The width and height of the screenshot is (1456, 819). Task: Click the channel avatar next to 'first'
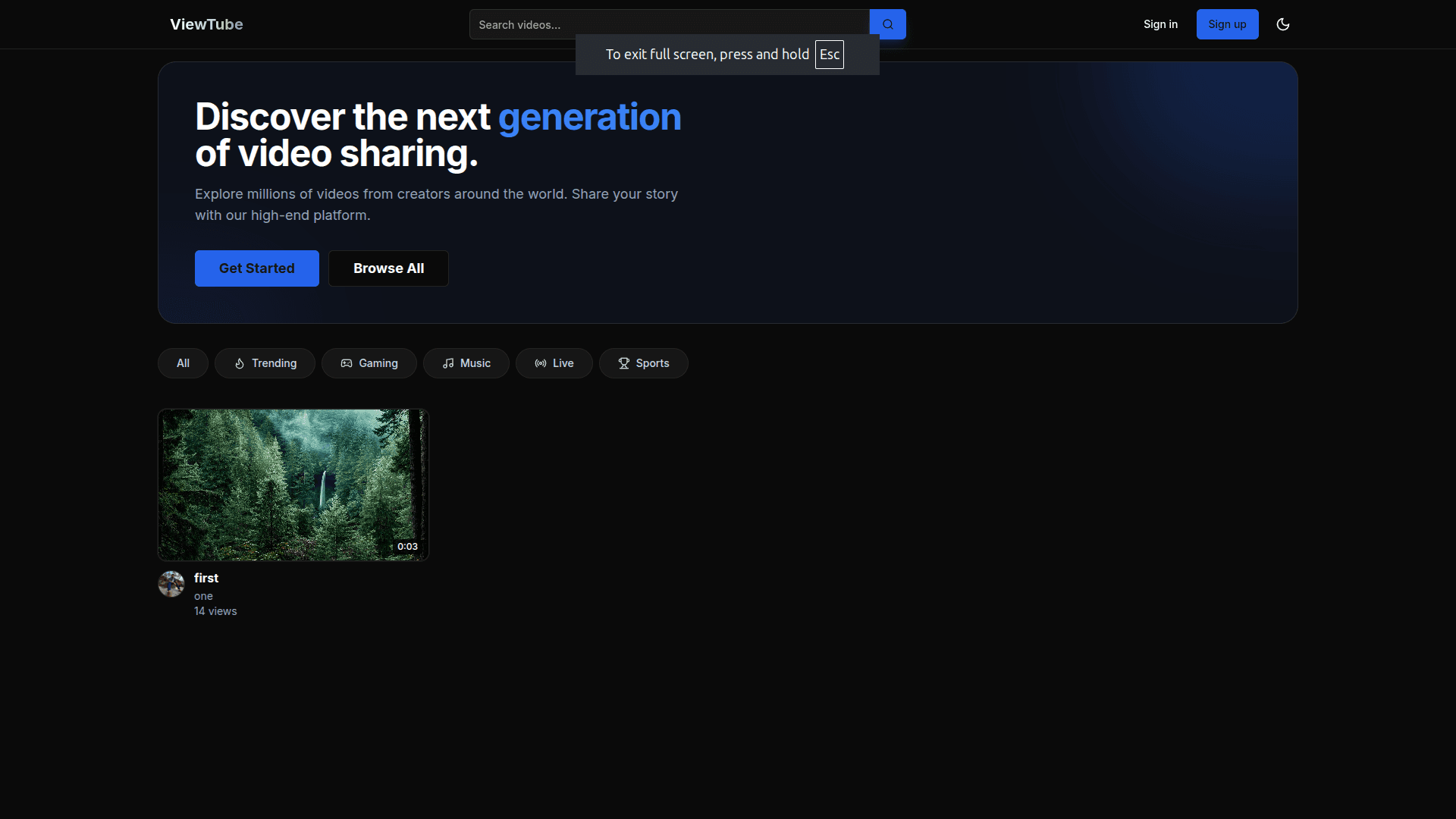click(171, 584)
